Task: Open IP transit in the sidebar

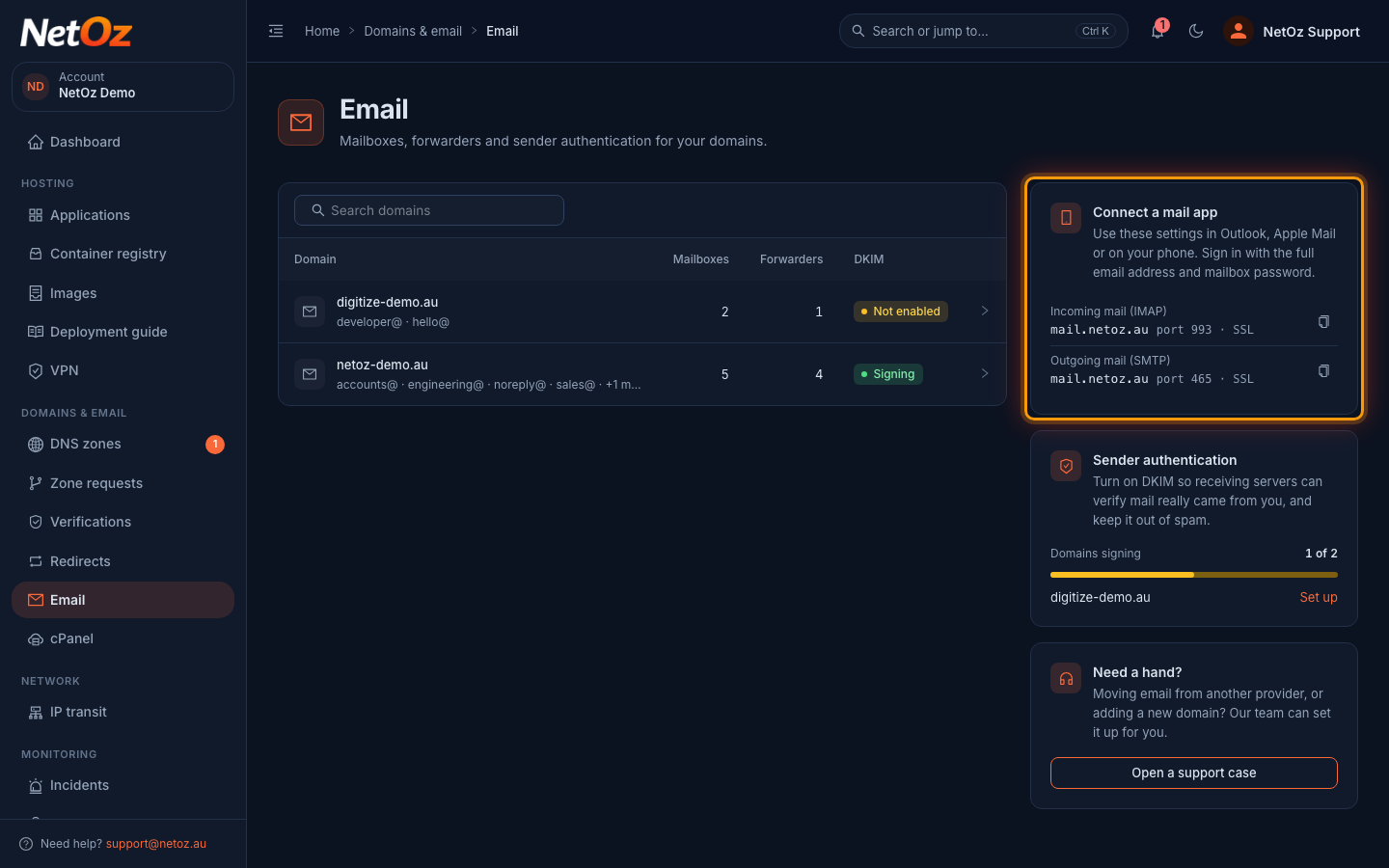Action: 123,712
